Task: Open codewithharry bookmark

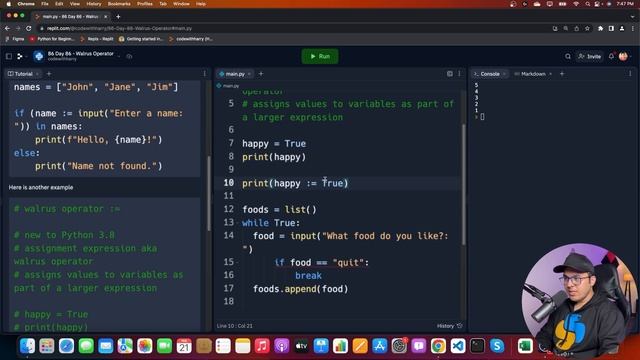Action: (191, 39)
